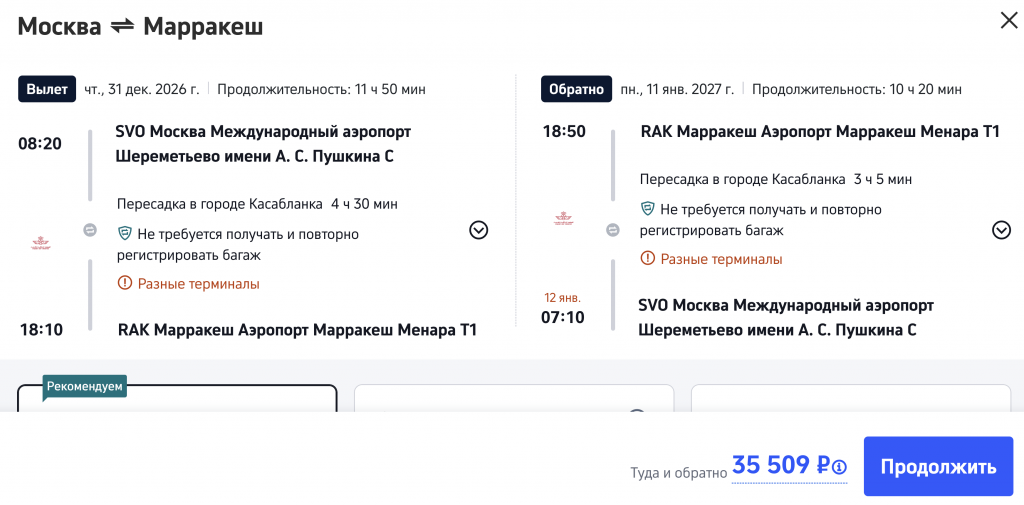Click the outbound layover stop icon

pyautogui.click(x=90, y=230)
